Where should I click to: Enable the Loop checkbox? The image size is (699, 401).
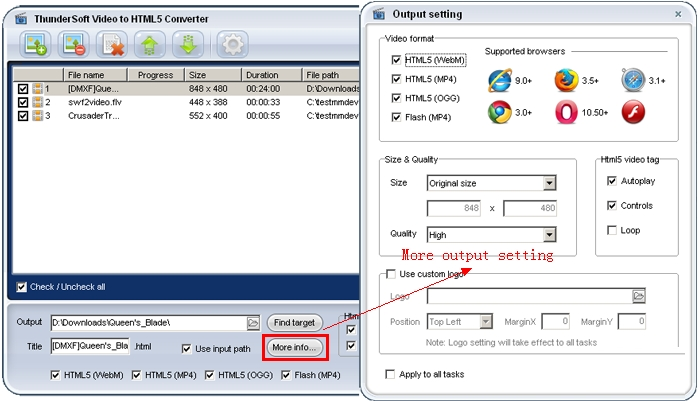click(x=612, y=230)
